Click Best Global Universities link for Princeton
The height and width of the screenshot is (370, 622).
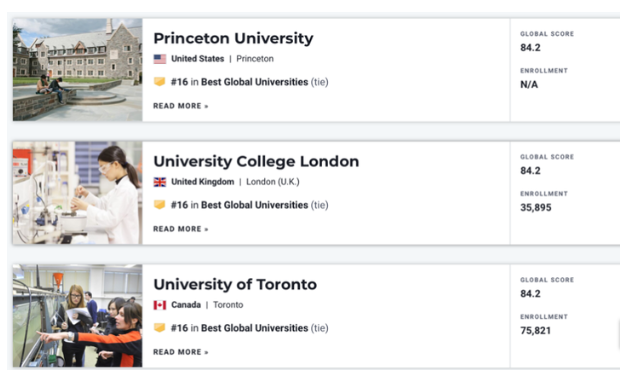coord(254,82)
